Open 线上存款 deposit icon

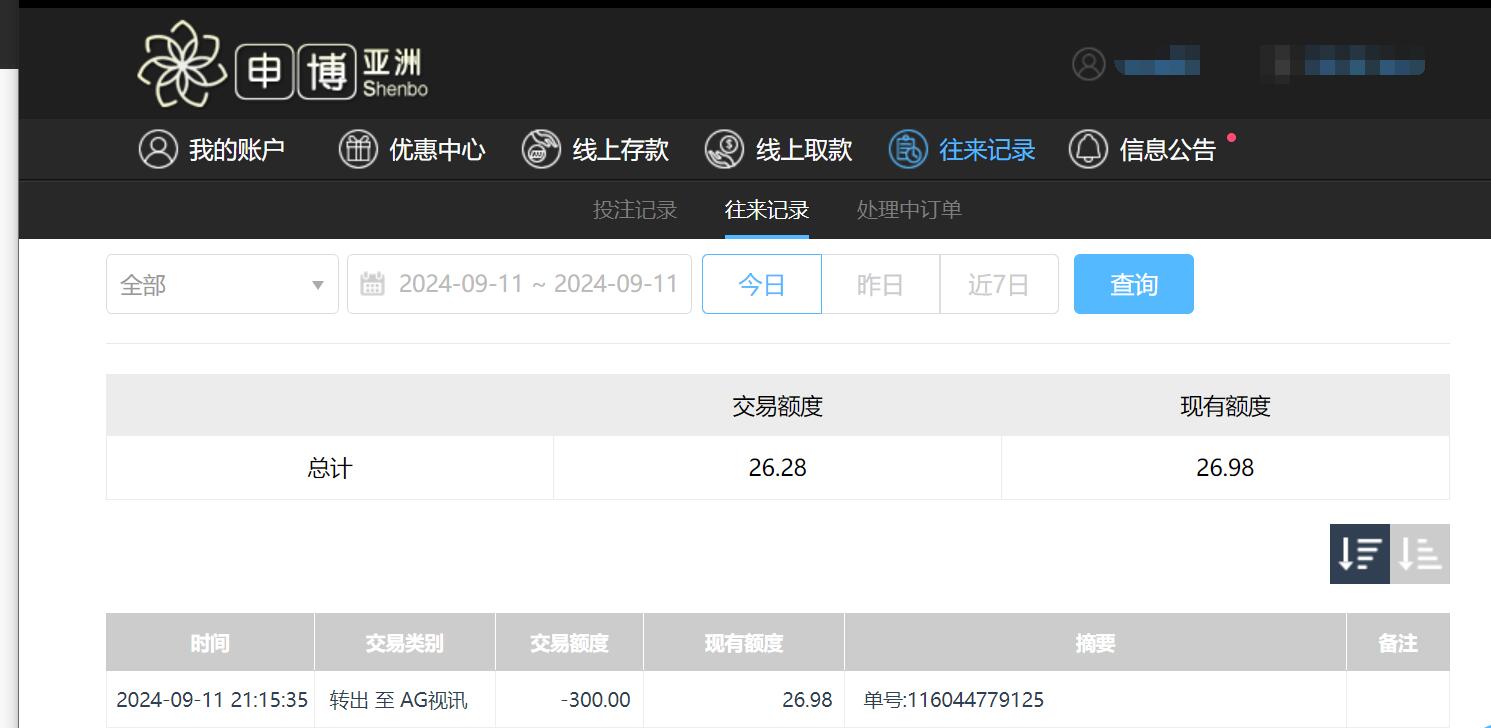coord(540,149)
